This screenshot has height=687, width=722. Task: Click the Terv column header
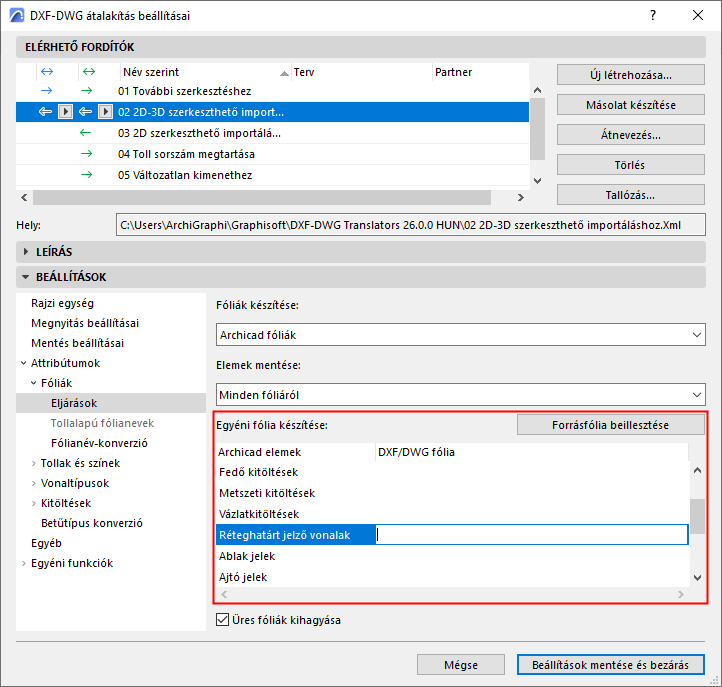[x=361, y=72]
